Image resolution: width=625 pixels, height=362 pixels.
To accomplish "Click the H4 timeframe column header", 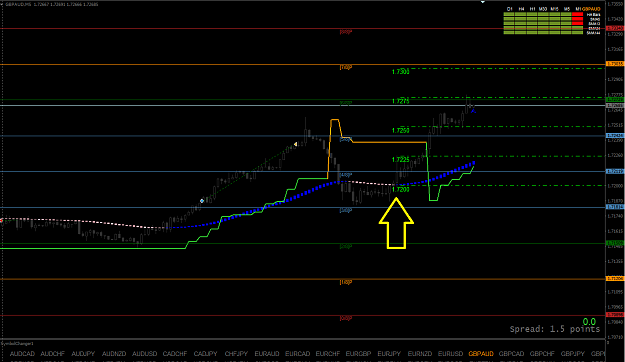I will (521, 9).
